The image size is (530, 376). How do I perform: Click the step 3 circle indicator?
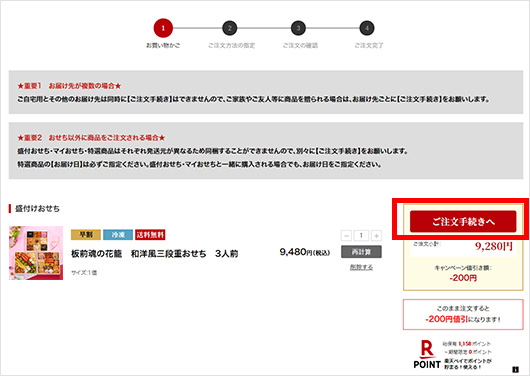[298, 28]
